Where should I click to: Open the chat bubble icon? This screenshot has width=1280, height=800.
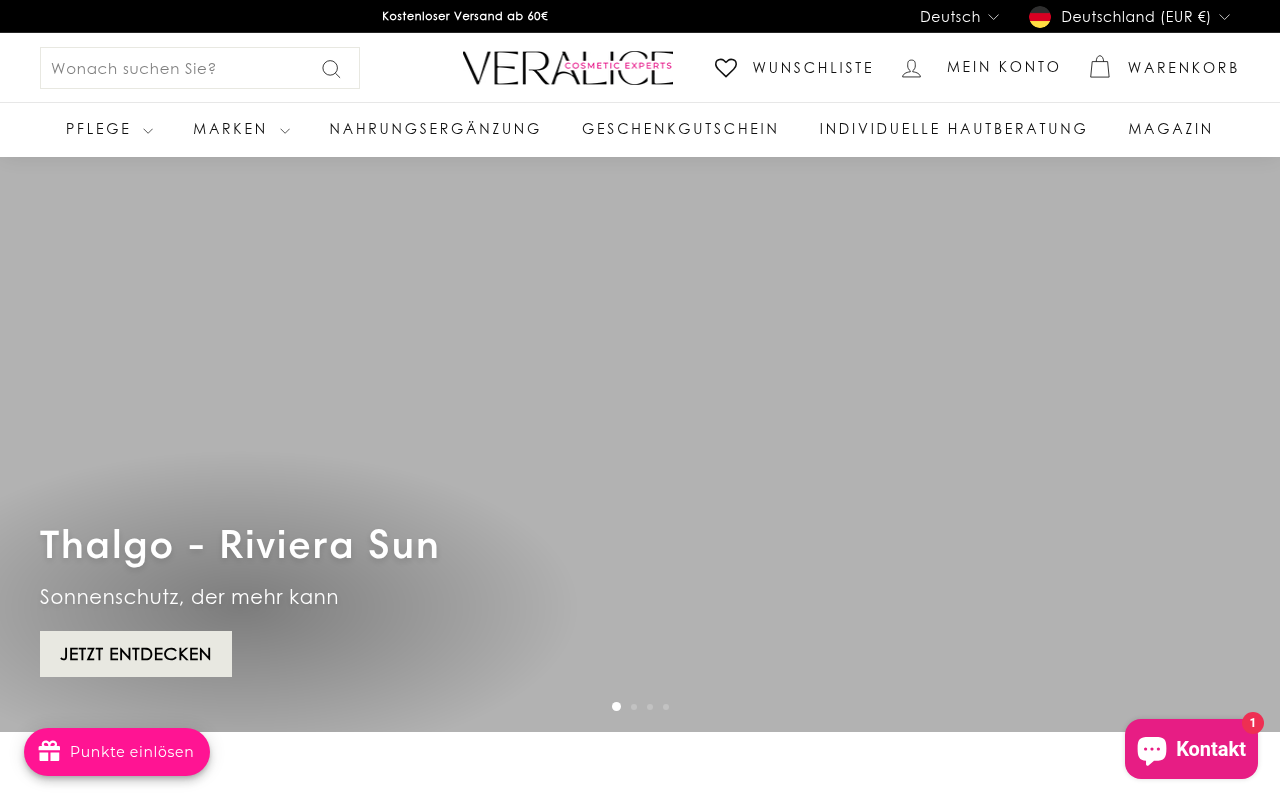point(1152,749)
